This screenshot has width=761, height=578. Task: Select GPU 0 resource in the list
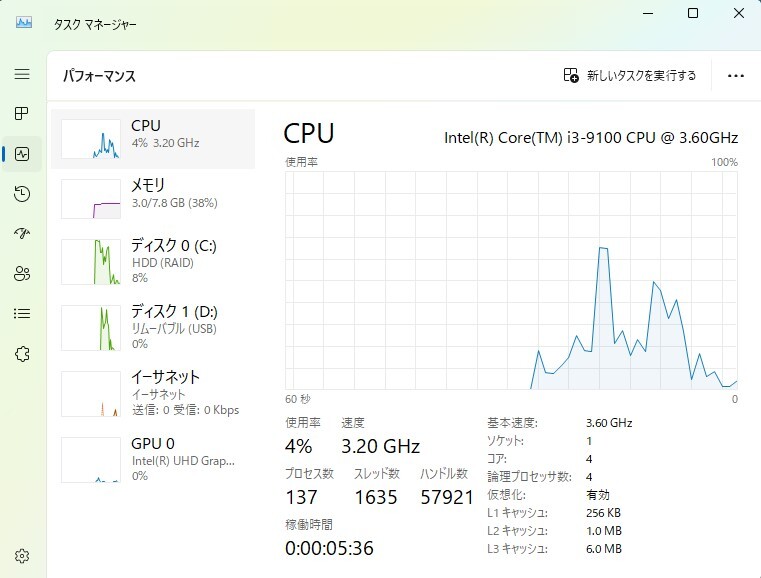[x=153, y=460]
